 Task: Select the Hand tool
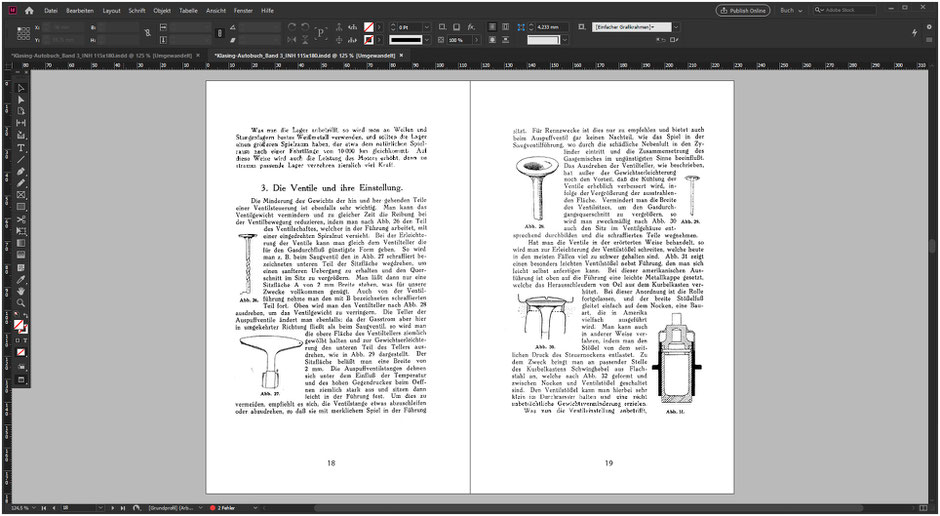(21, 291)
